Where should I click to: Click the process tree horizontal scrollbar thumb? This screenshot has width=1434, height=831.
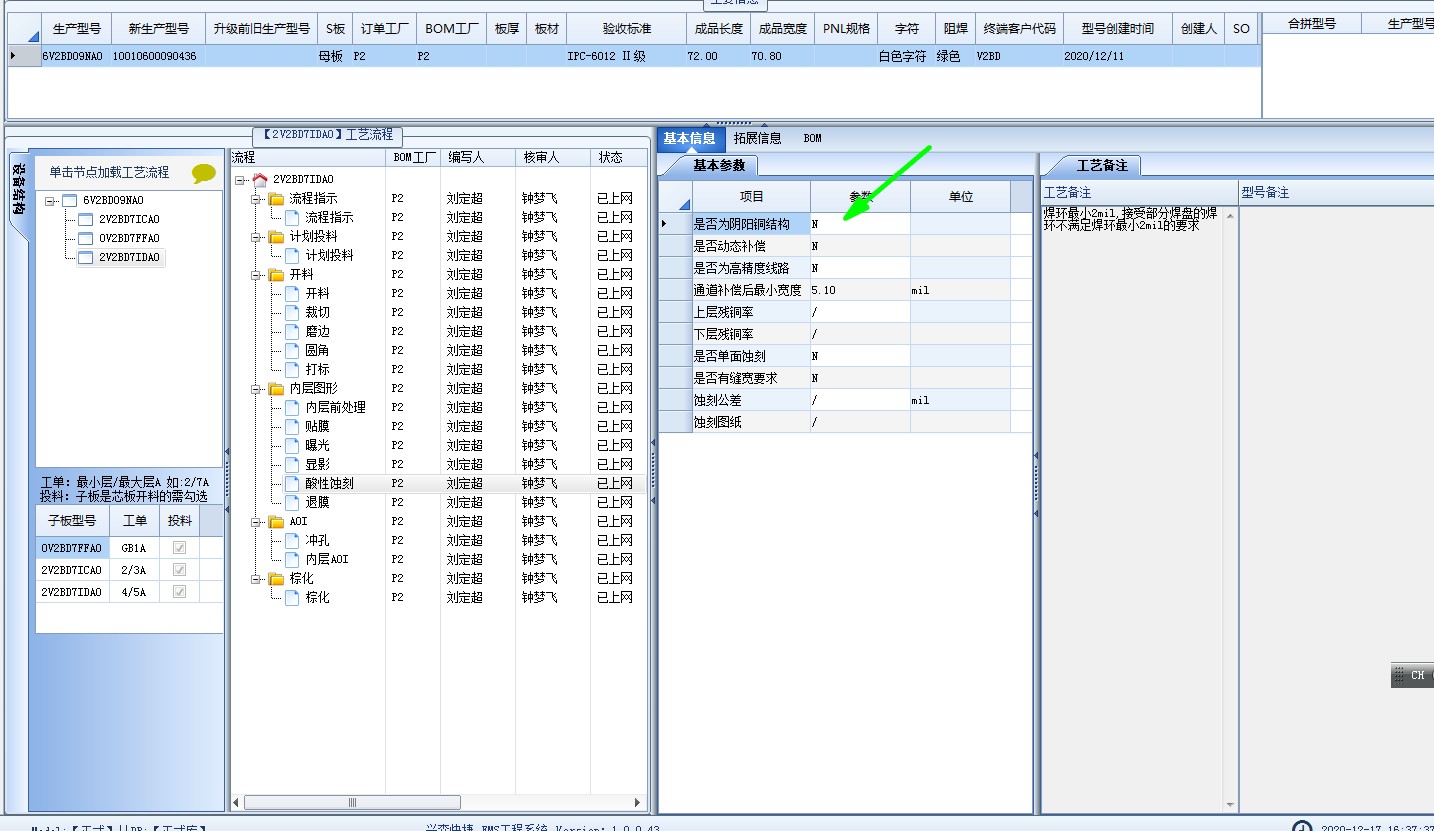tap(352, 803)
